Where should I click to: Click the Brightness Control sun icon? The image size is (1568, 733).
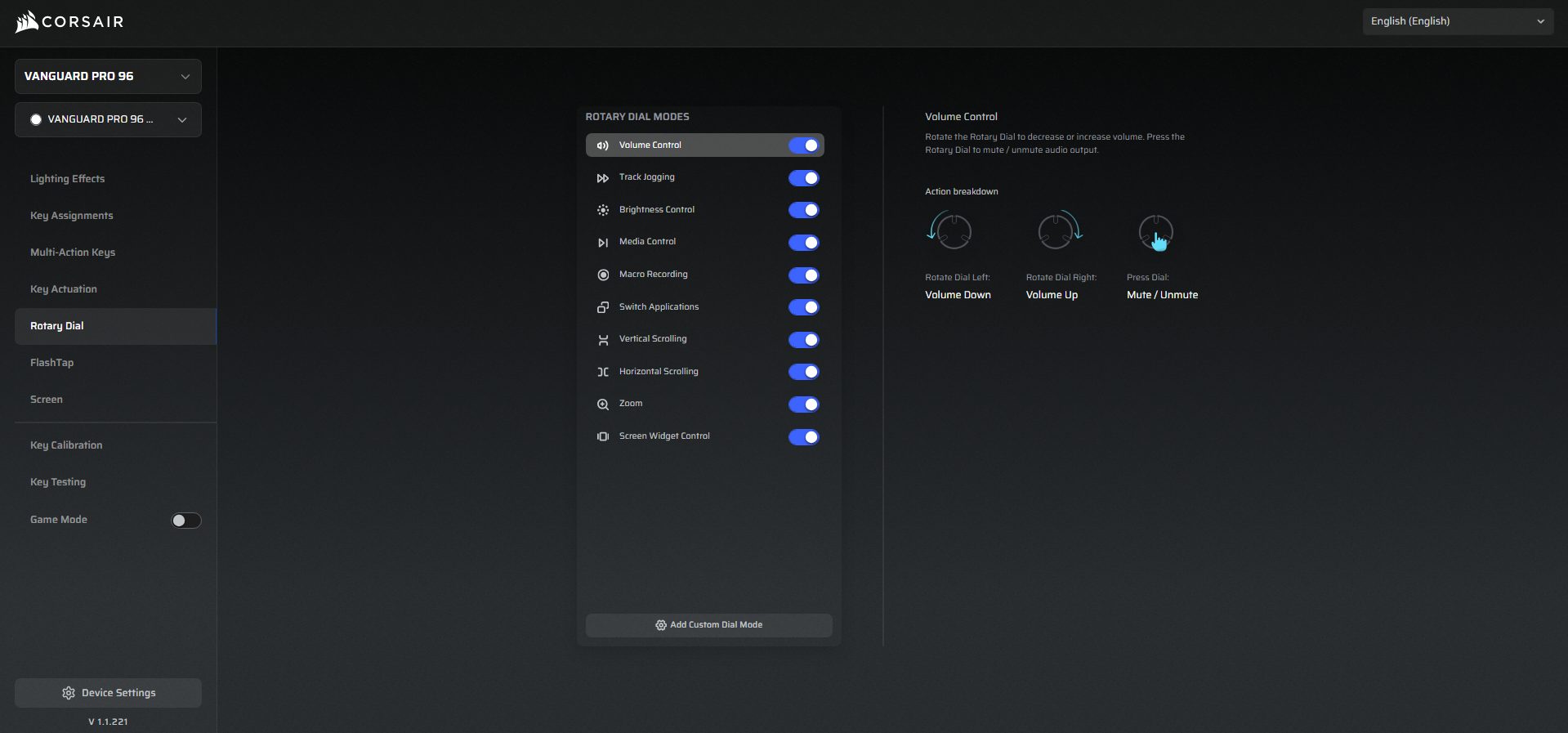coord(603,210)
